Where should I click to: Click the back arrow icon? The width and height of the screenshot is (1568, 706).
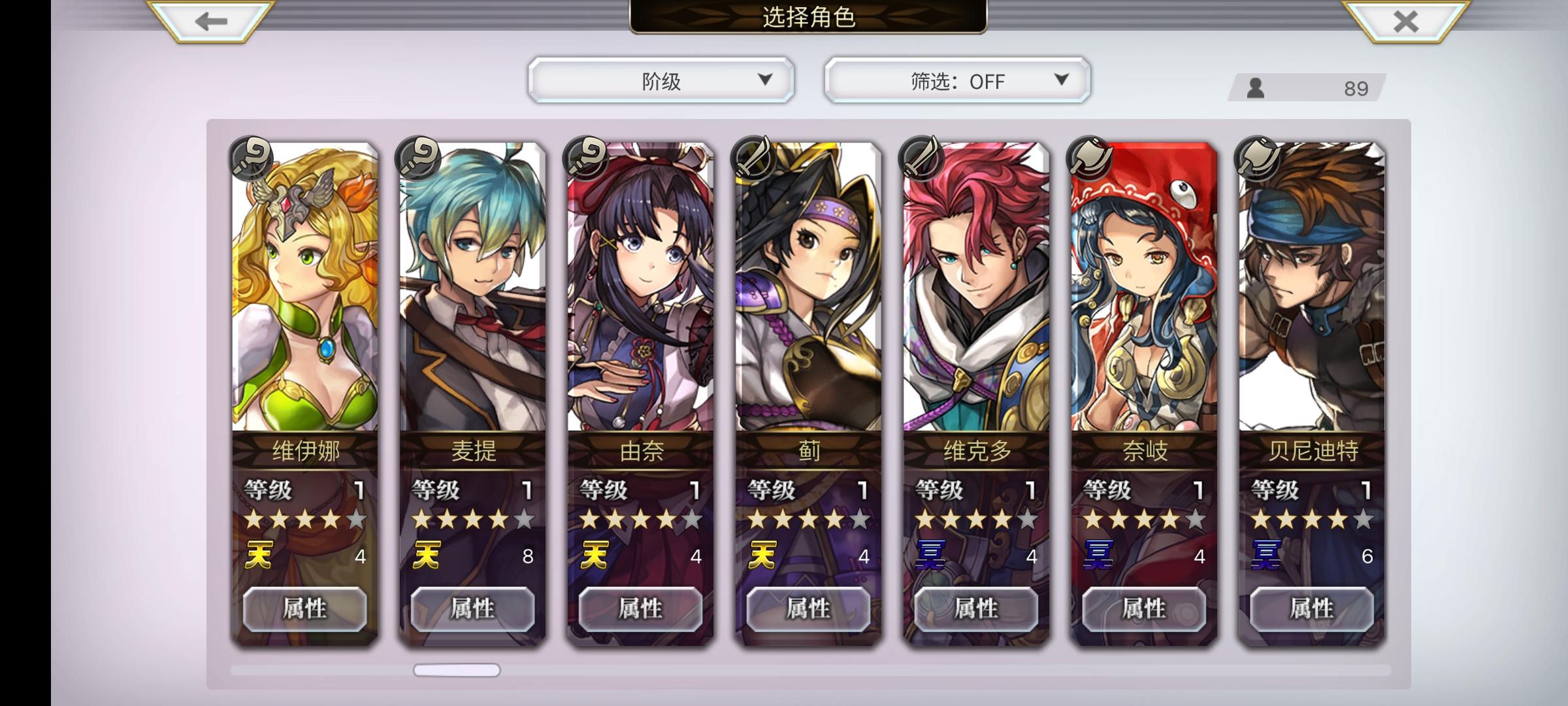211,21
